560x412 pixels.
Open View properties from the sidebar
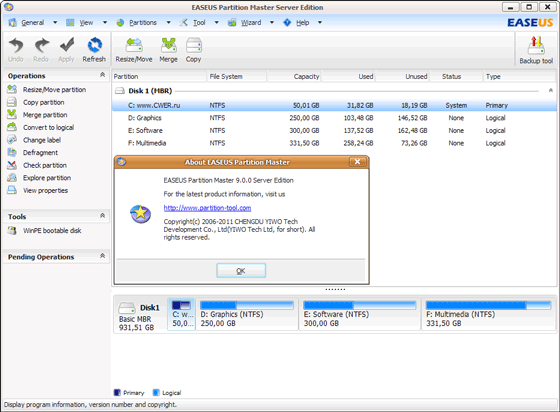pos(45,191)
